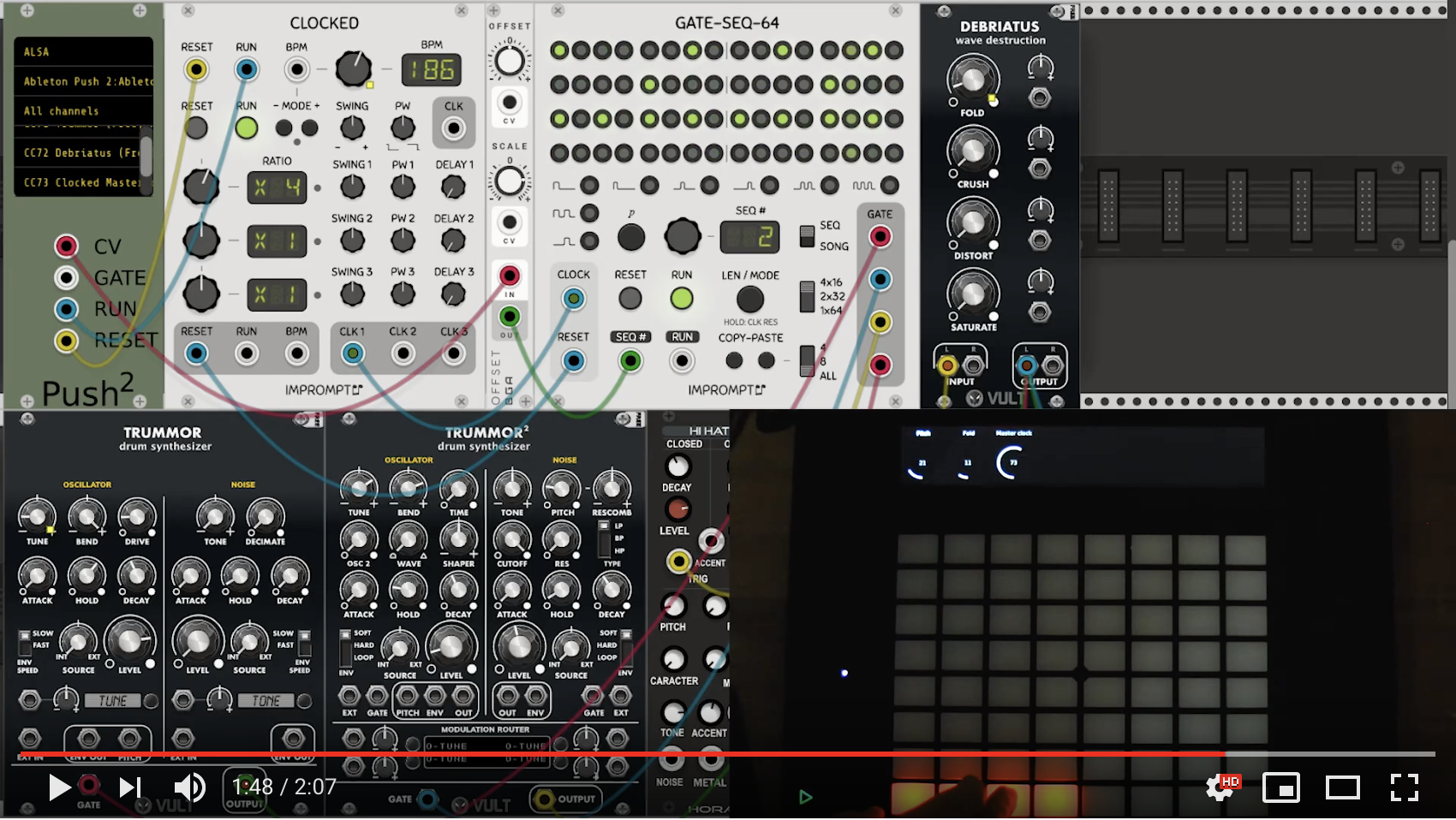Click the white GATE jack on the Push module
This screenshot has height=820, width=1456.
point(66,277)
